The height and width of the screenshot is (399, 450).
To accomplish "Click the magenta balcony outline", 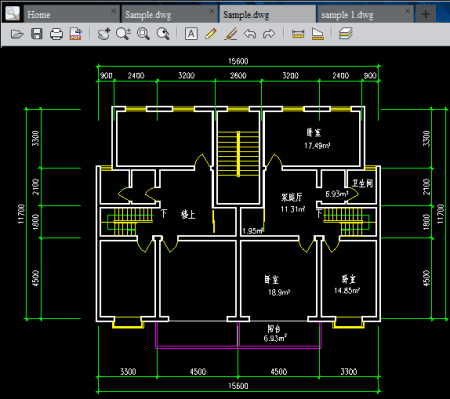I will tap(238, 335).
